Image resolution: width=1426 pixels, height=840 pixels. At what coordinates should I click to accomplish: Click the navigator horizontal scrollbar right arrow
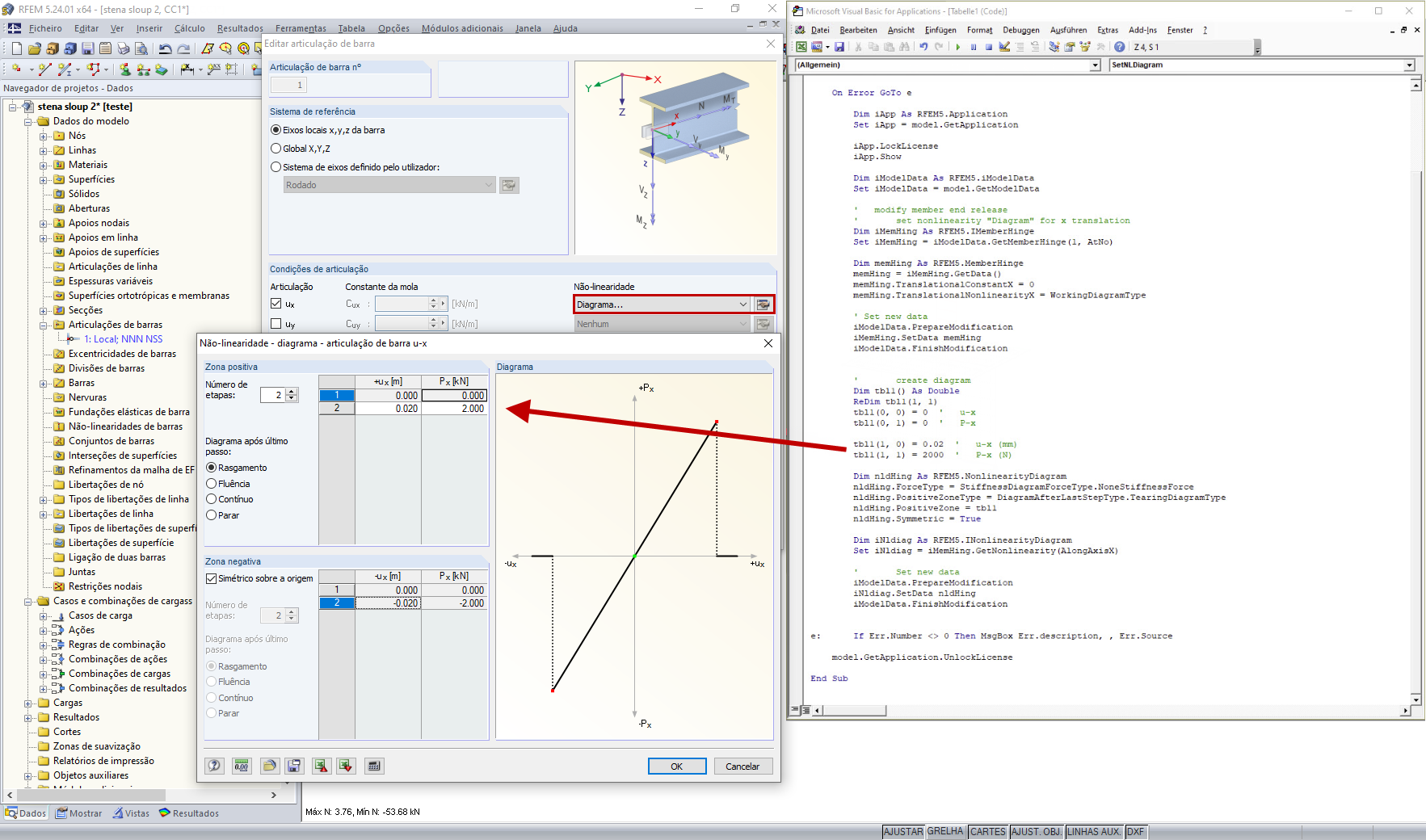(274, 796)
